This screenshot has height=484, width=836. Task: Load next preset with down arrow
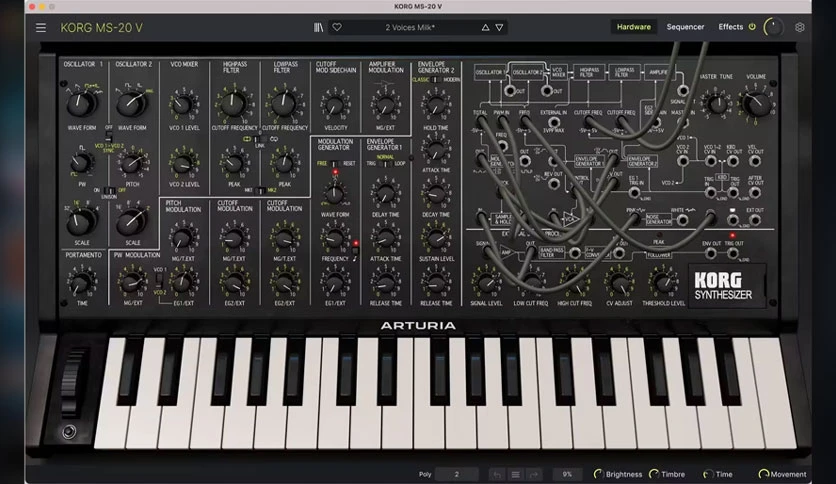(499, 28)
